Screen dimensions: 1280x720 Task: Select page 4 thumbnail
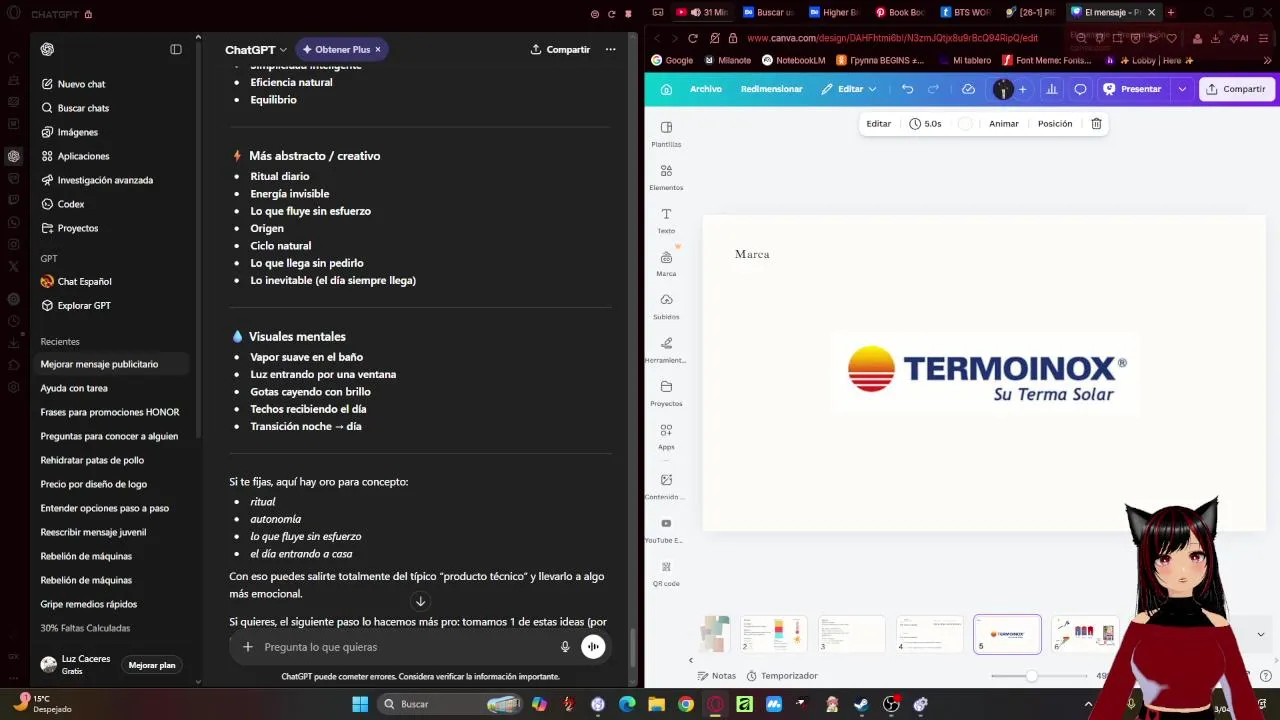pos(930,634)
